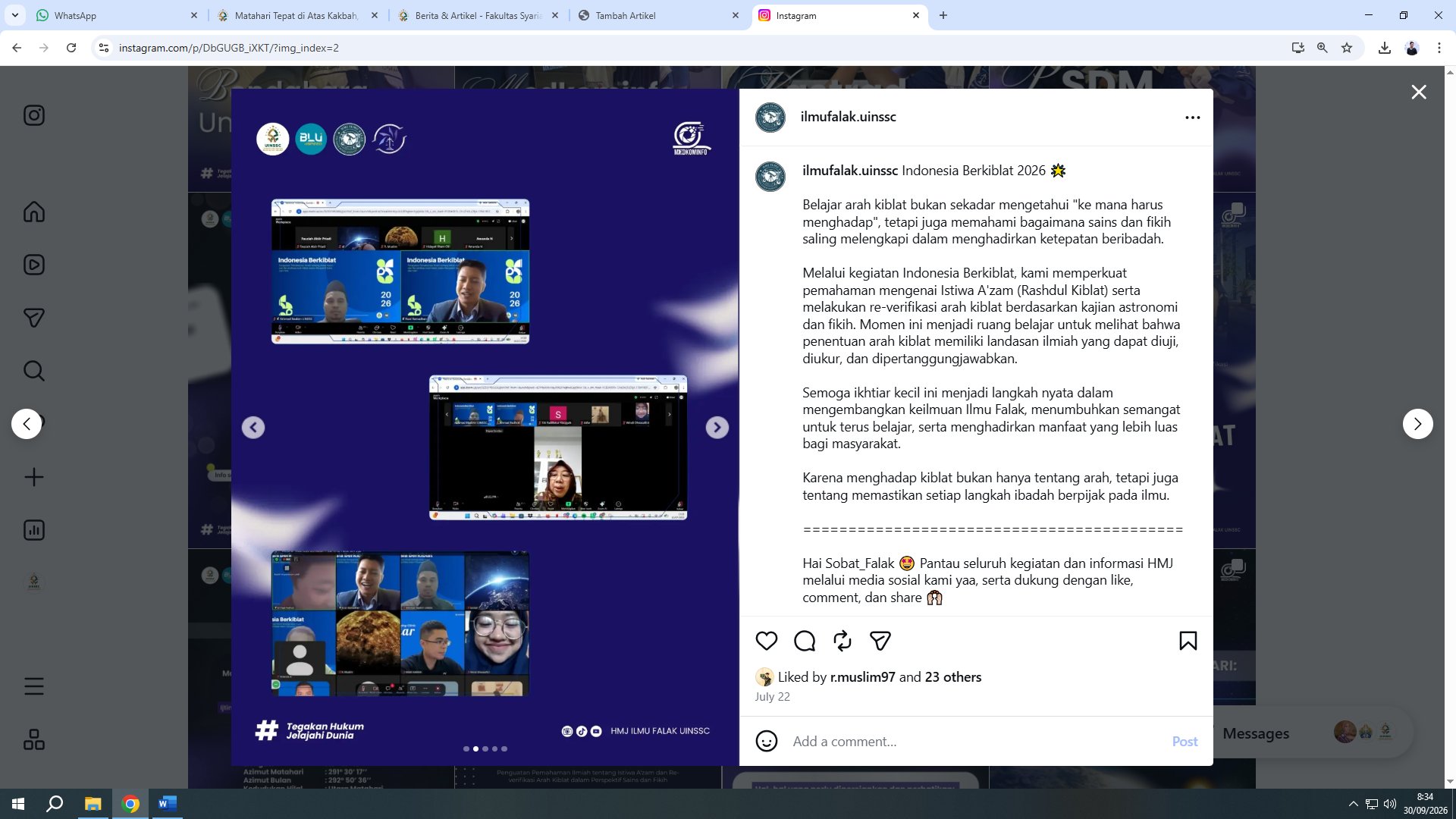1456x819 pixels.
Task: Open the sidebar More hamburger menu
Action: pyautogui.click(x=34, y=686)
